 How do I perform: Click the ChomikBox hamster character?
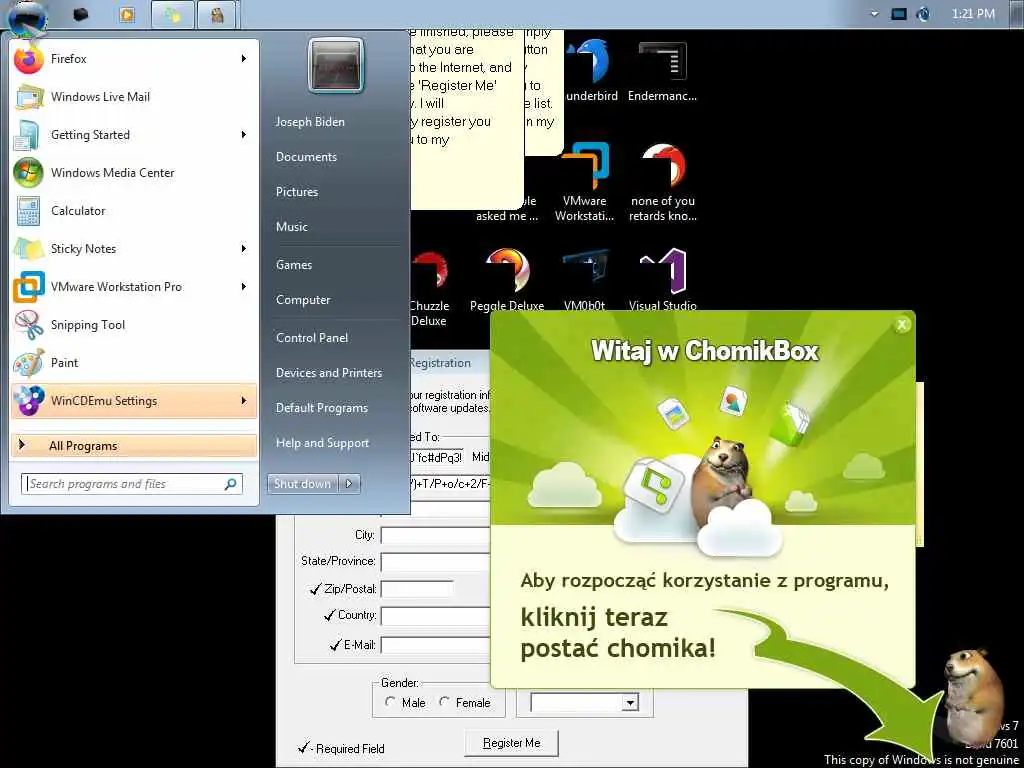click(x=972, y=696)
